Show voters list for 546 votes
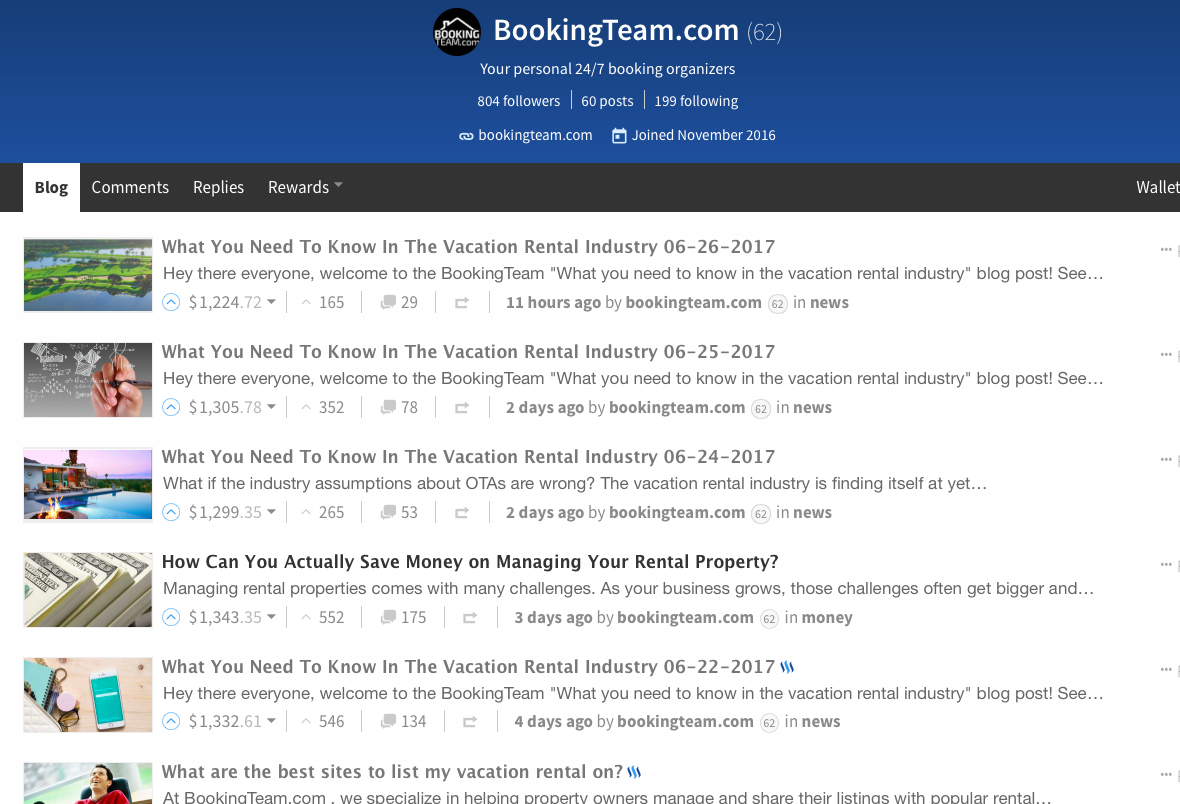This screenshot has height=804, width=1180. click(x=331, y=721)
